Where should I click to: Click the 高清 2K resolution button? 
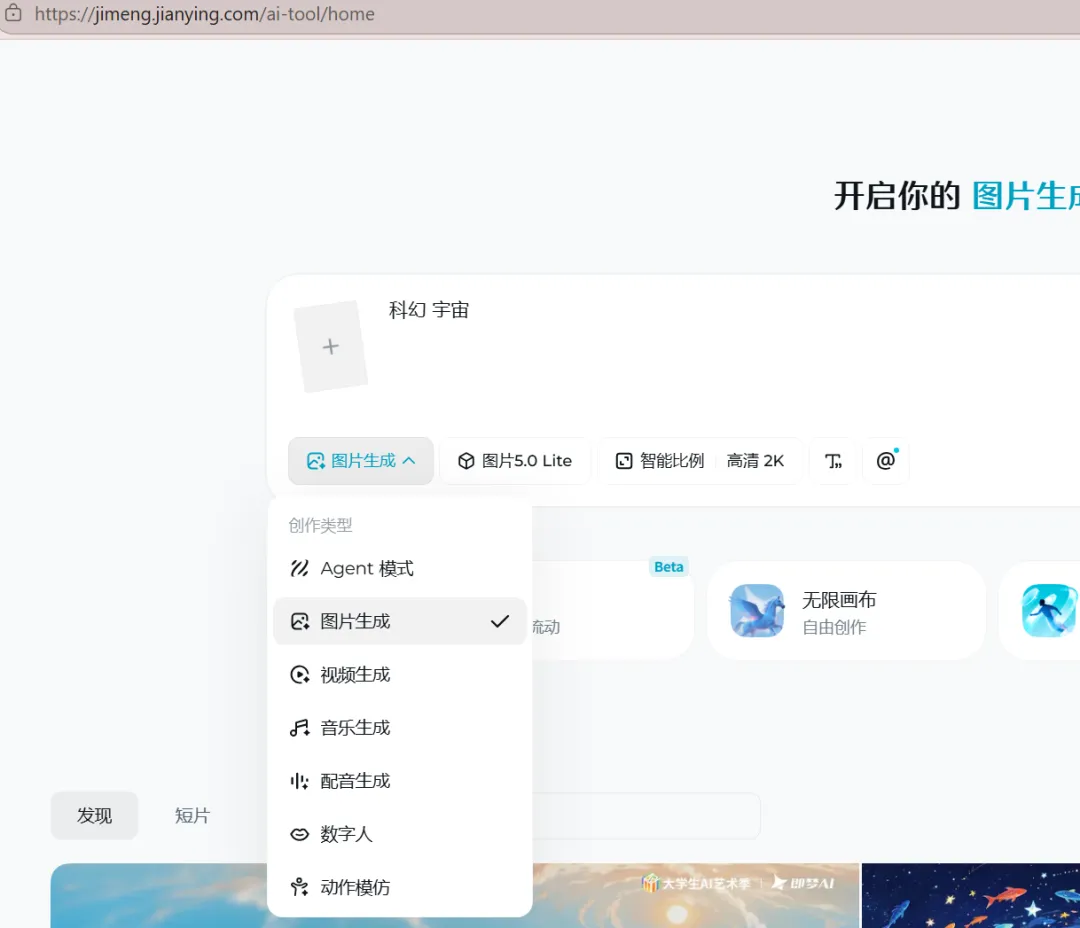(756, 461)
